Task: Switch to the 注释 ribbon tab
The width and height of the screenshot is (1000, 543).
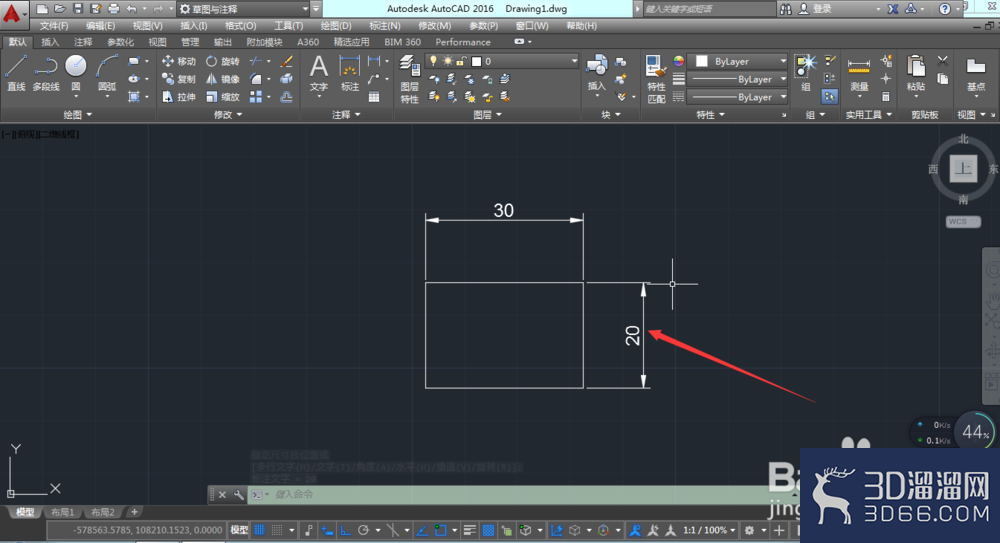Action: pos(83,42)
